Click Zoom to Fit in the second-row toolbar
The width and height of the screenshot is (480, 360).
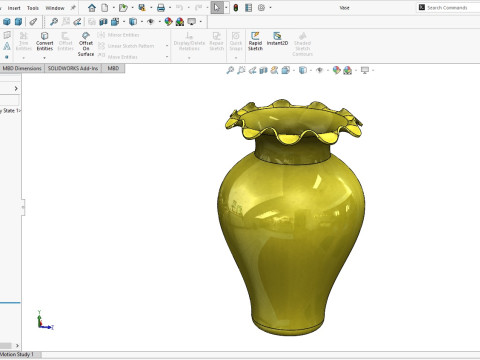(53, 22)
